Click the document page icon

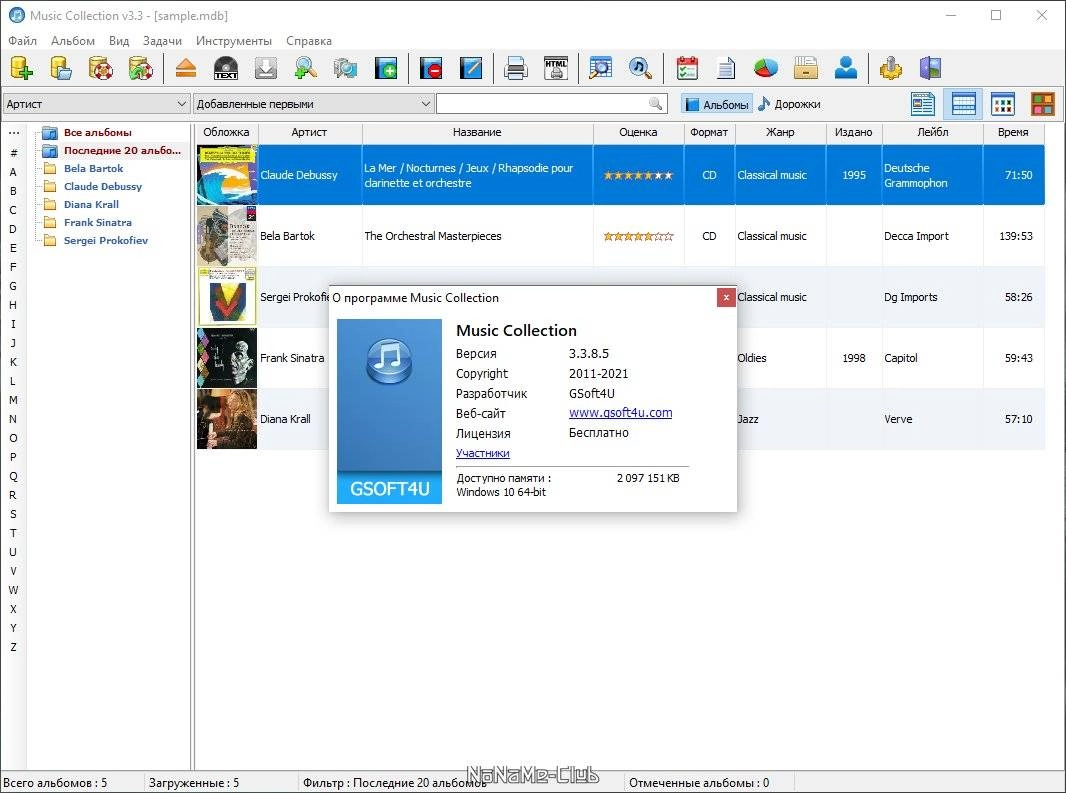click(726, 68)
